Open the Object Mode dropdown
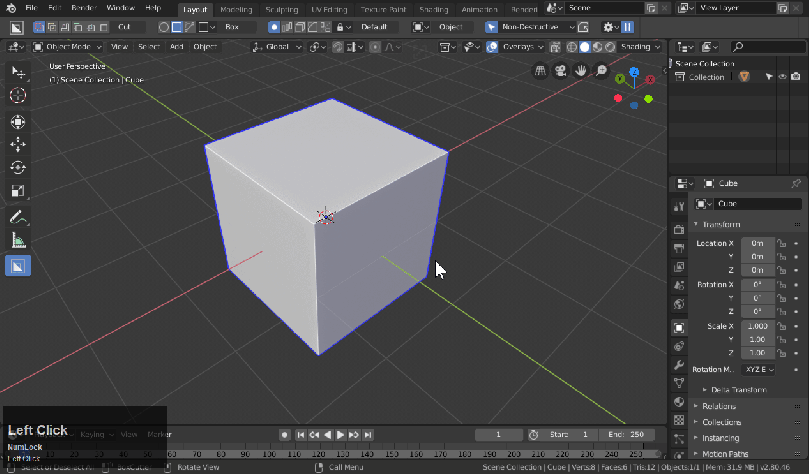The height and width of the screenshot is (474, 809). click(66, 47)
